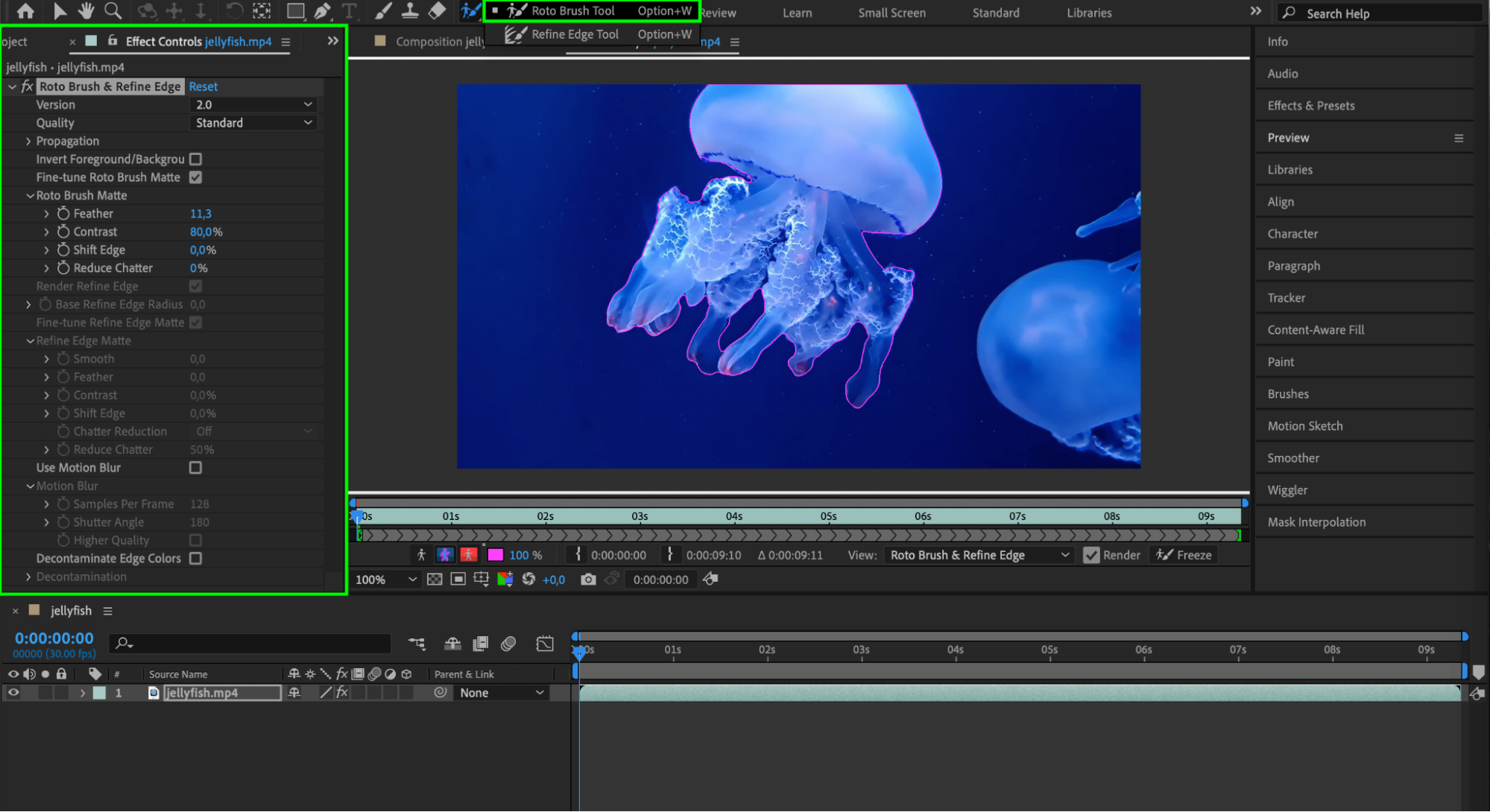The image size is (1490, 812).
Task: Select the Zoom magnifier tool
Action: (x=113, y=10)
